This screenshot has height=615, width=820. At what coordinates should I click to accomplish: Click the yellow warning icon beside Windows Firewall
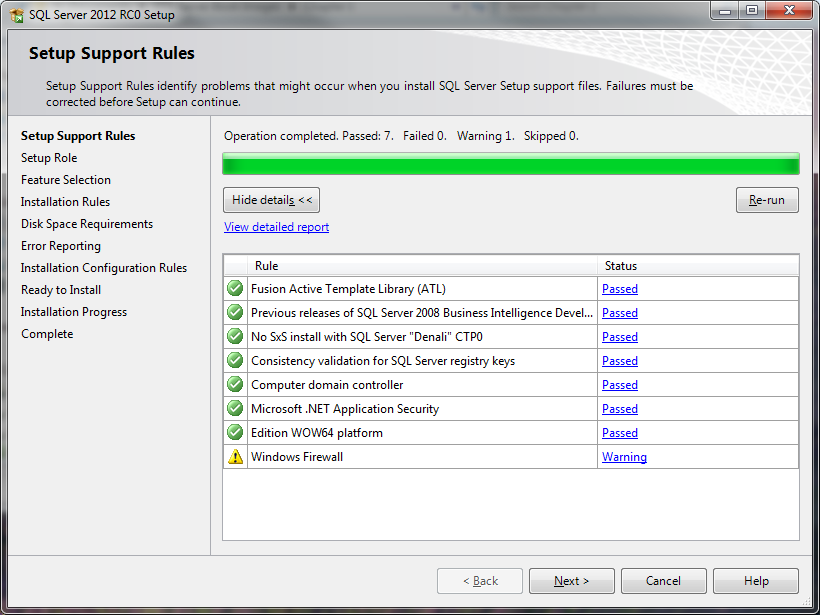click(x=235, y=457)
